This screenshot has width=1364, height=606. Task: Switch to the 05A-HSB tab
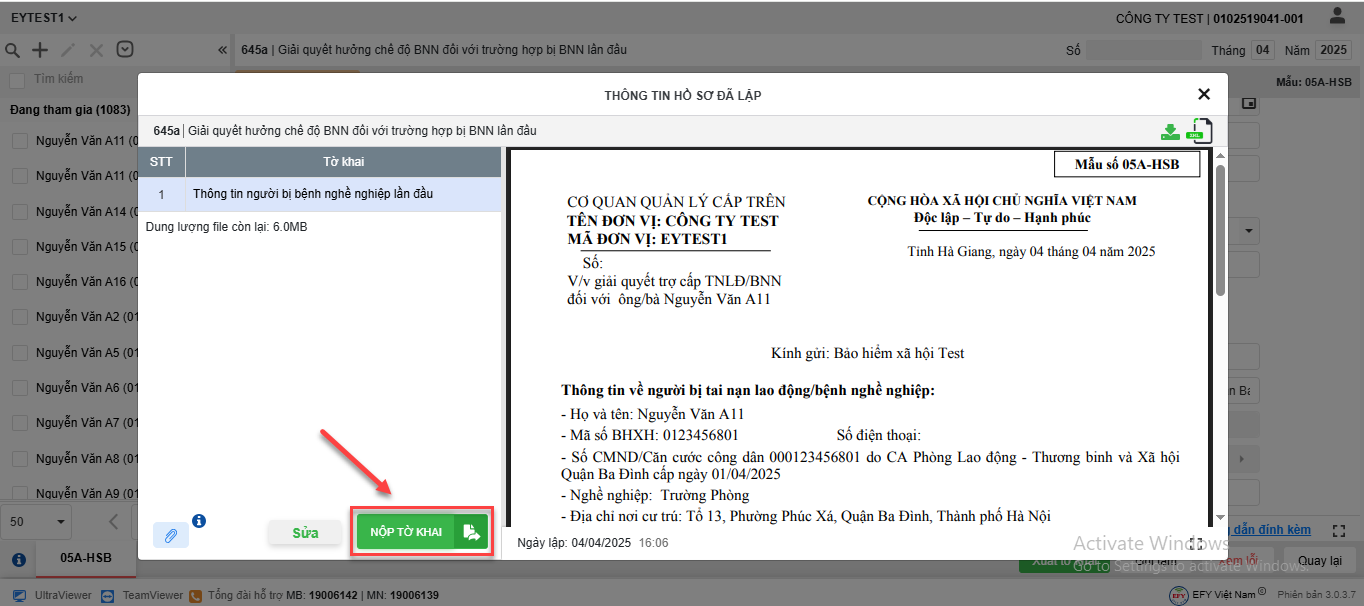[x=86, y=558]
